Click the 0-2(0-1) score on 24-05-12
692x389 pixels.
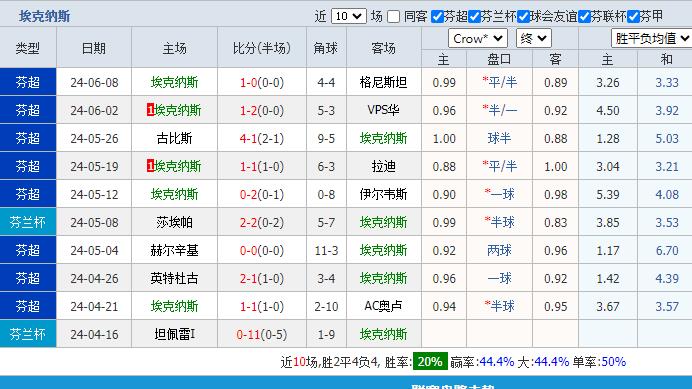[262, 194]
